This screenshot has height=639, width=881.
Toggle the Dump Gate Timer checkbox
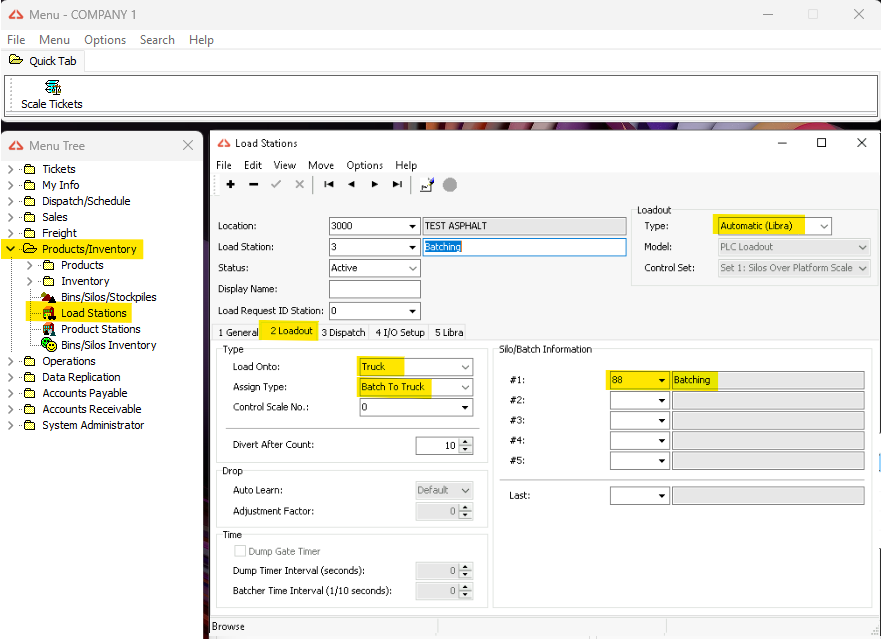[x=240, y=551]
